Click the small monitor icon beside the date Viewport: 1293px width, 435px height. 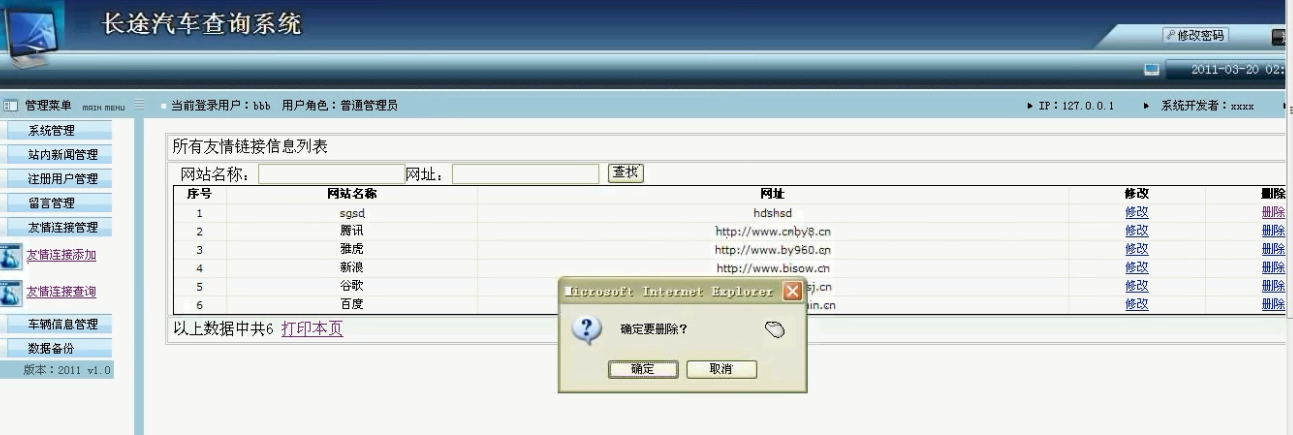(x=1151, y=70)
